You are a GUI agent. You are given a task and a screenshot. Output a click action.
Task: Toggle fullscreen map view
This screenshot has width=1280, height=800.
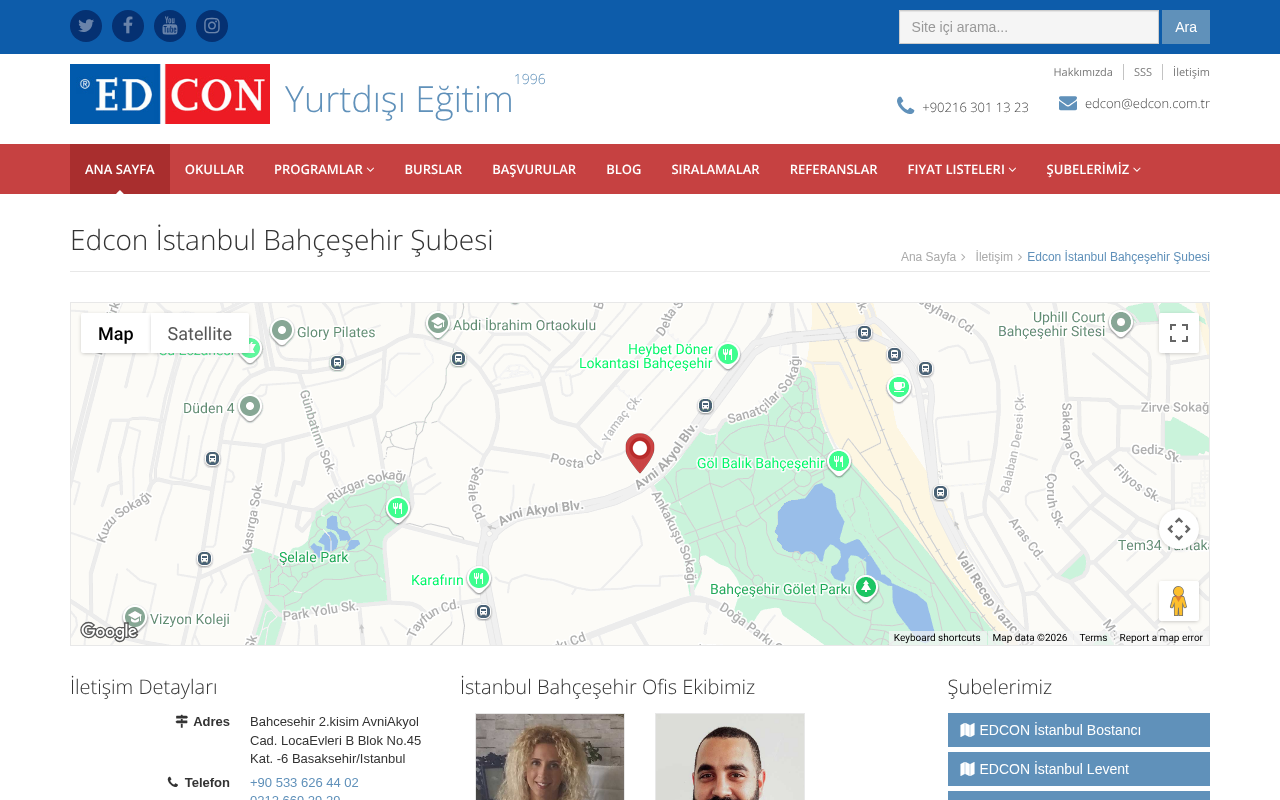(1179, 333)
